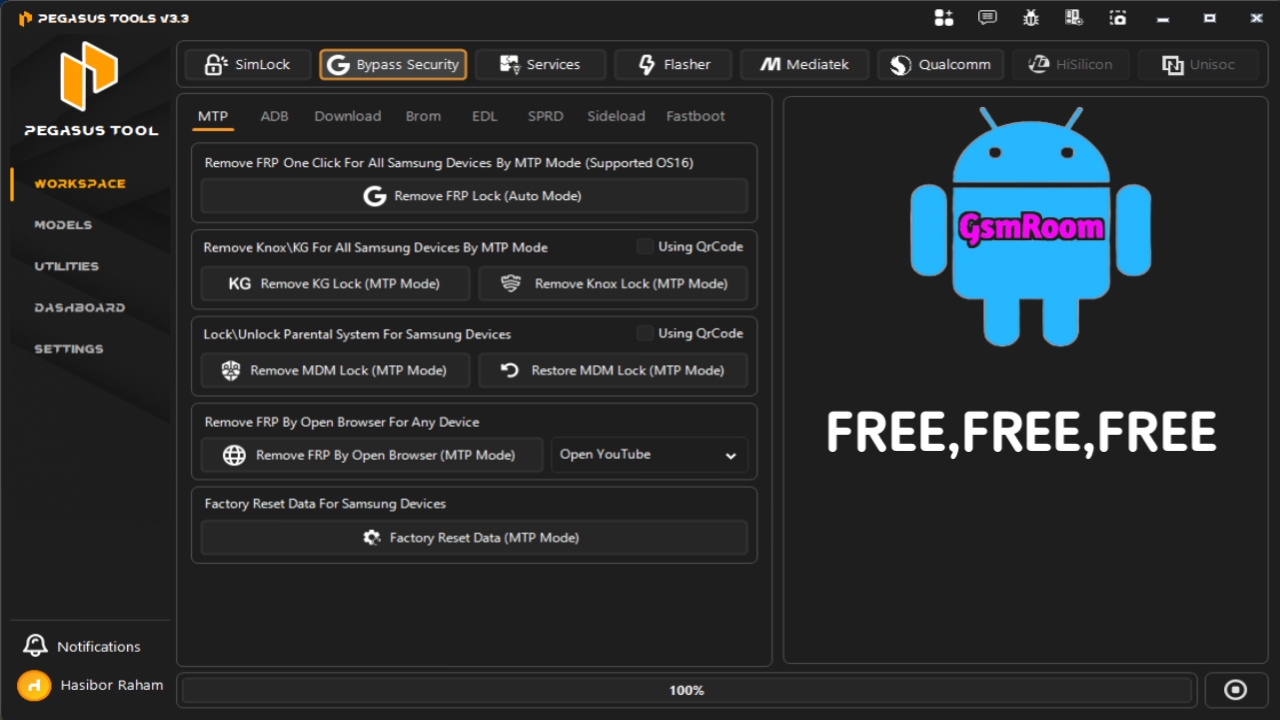
Task: Switch to the ADB tab
Action: (x=274, y=116)
